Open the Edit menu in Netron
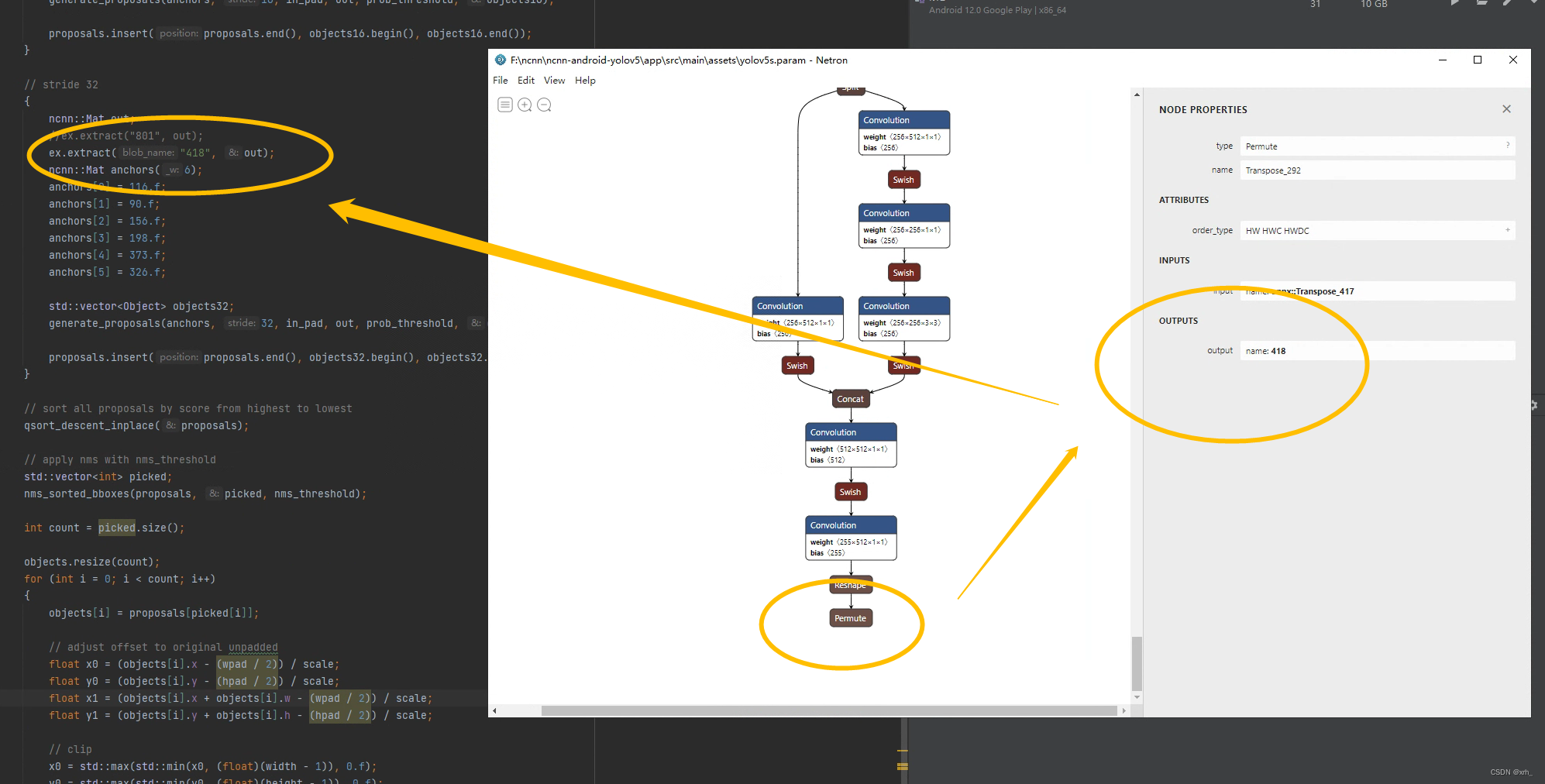Screen dimensions: 1545x784 [526, 81]
